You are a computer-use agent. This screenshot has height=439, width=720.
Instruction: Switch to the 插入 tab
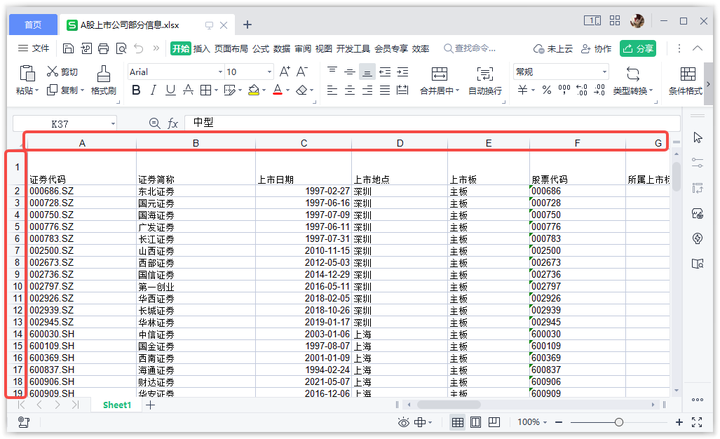point(201,49)
